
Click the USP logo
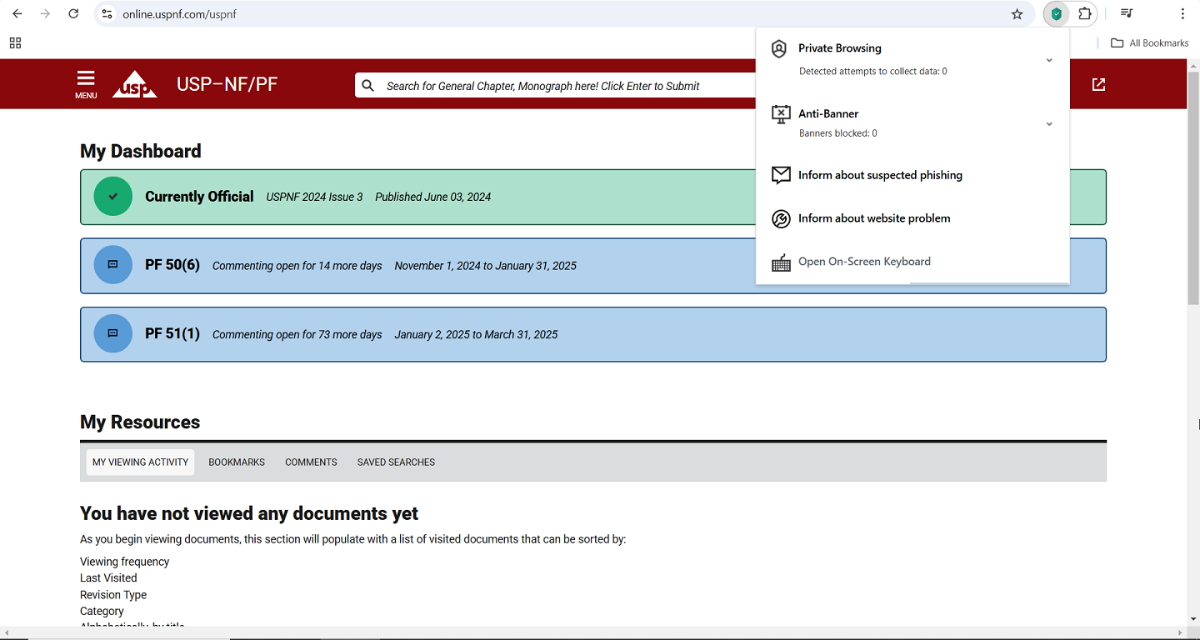click(x=134, y=84)
